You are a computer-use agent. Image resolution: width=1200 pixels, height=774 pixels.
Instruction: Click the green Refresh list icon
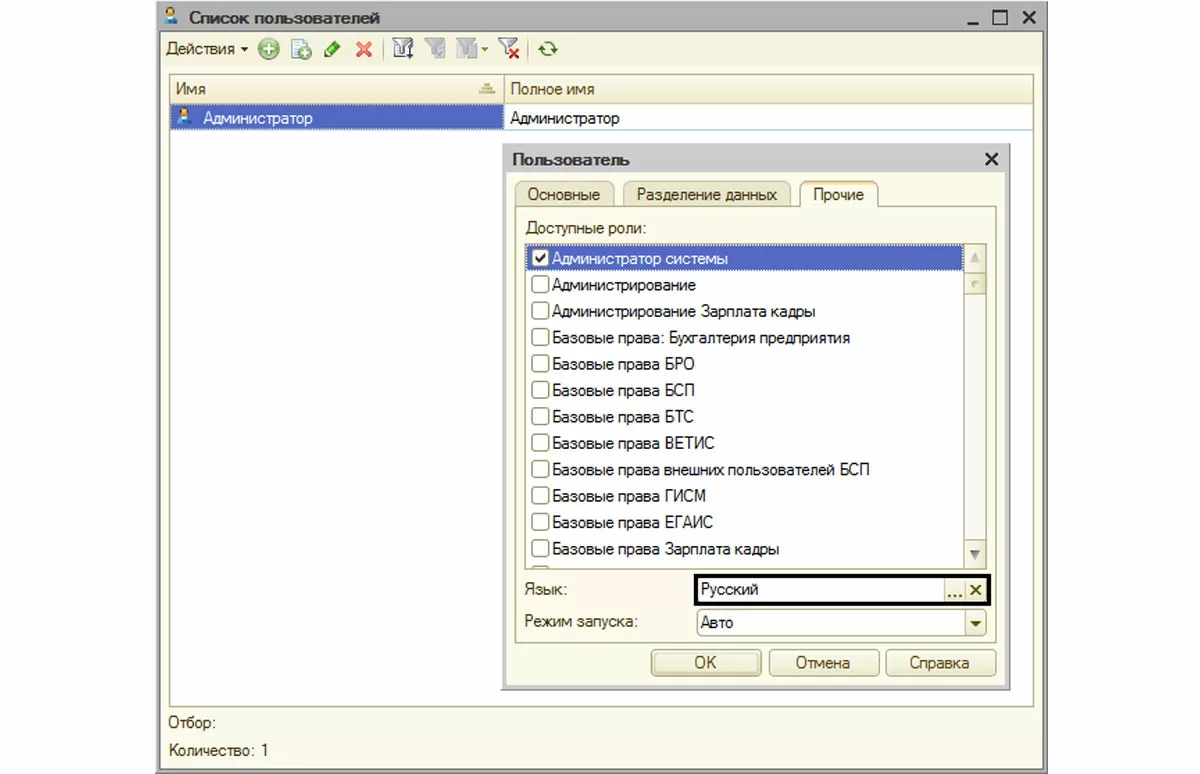(x=547, y=49)
